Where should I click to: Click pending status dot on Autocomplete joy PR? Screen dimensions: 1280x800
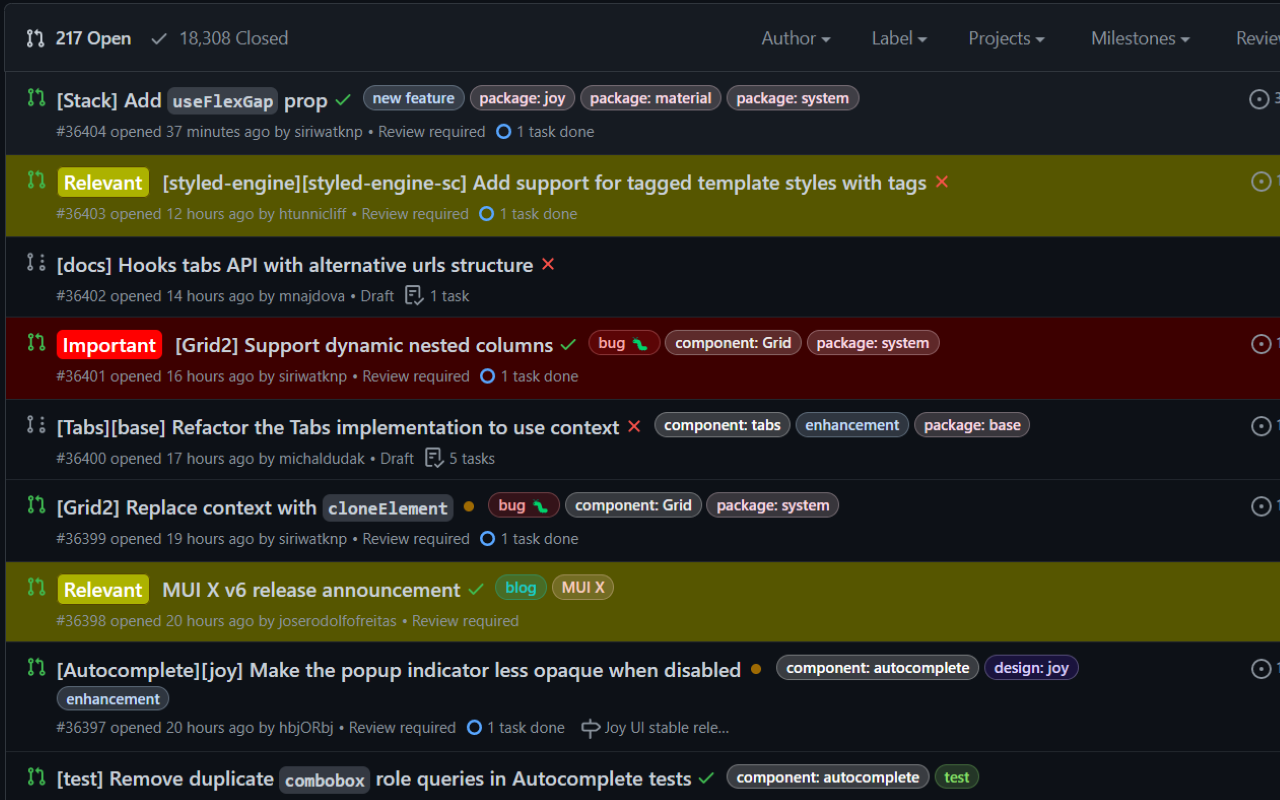pos(756,669)
